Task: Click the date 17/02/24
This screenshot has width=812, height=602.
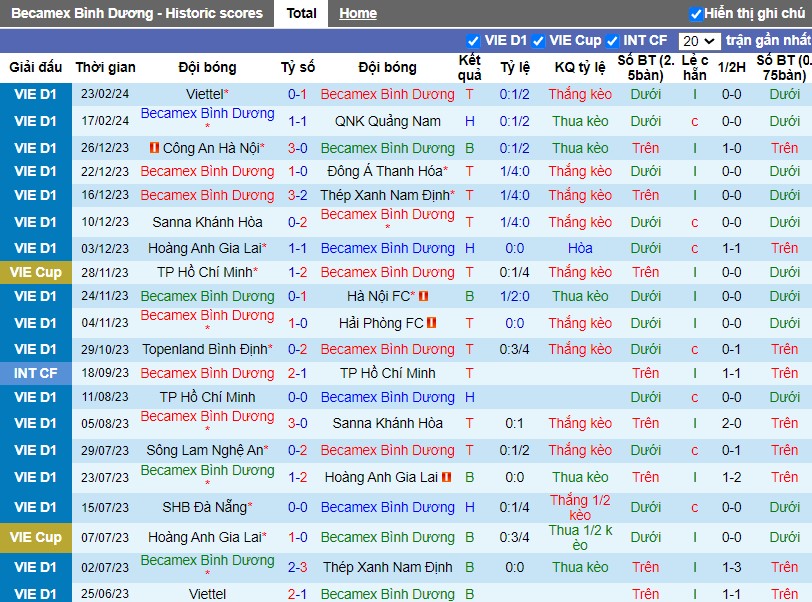Action: coord(105,121)
